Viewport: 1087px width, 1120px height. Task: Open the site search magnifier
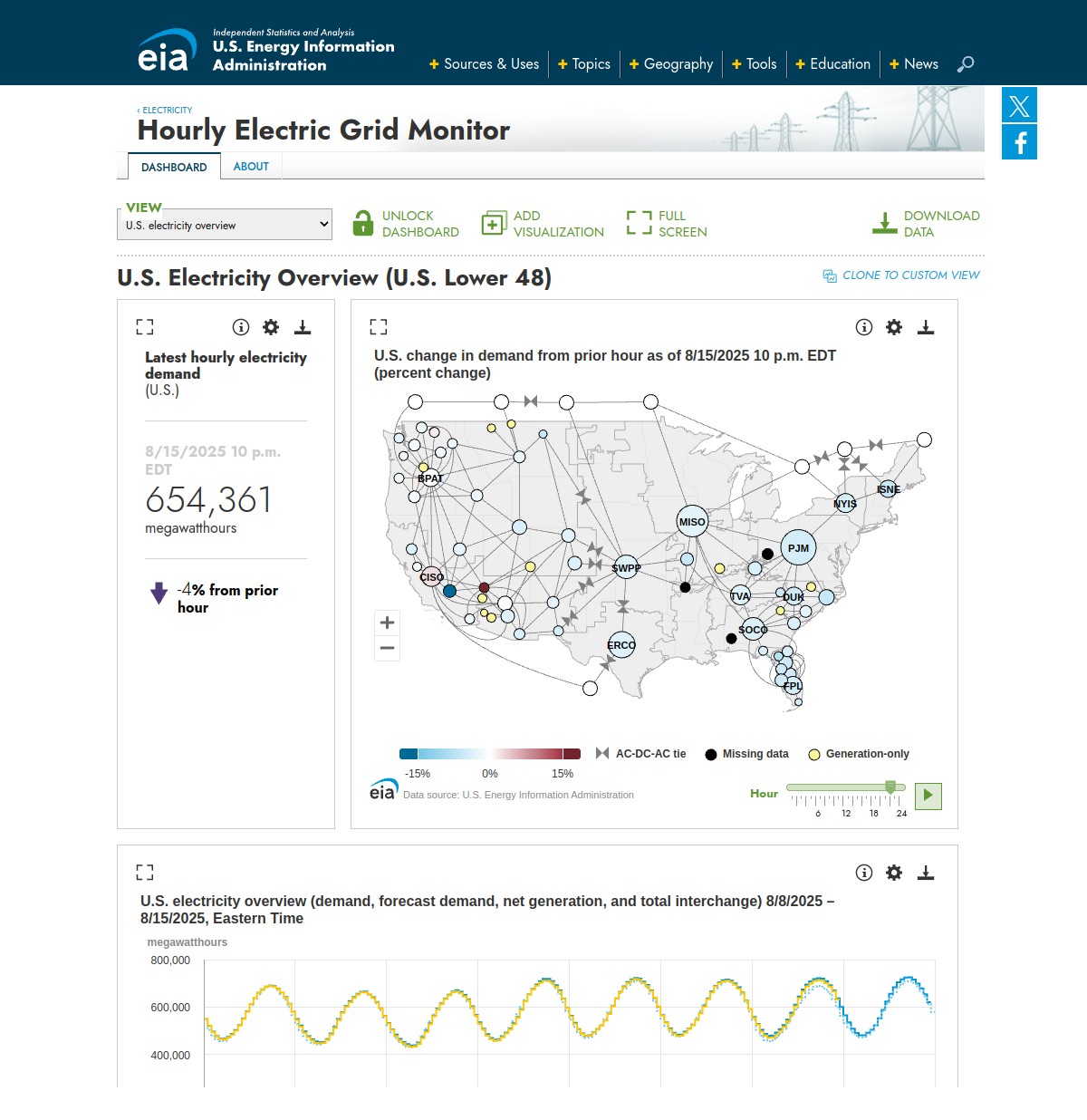point(966,63)
